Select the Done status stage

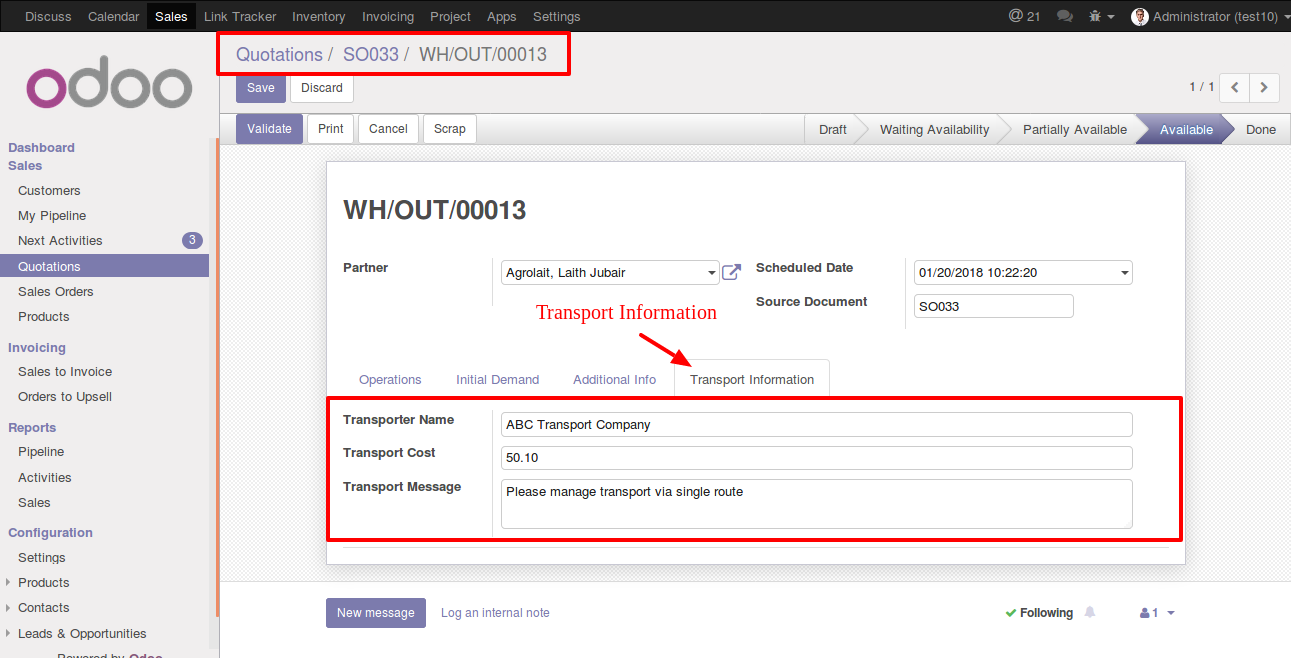[x=1260, y=130]
